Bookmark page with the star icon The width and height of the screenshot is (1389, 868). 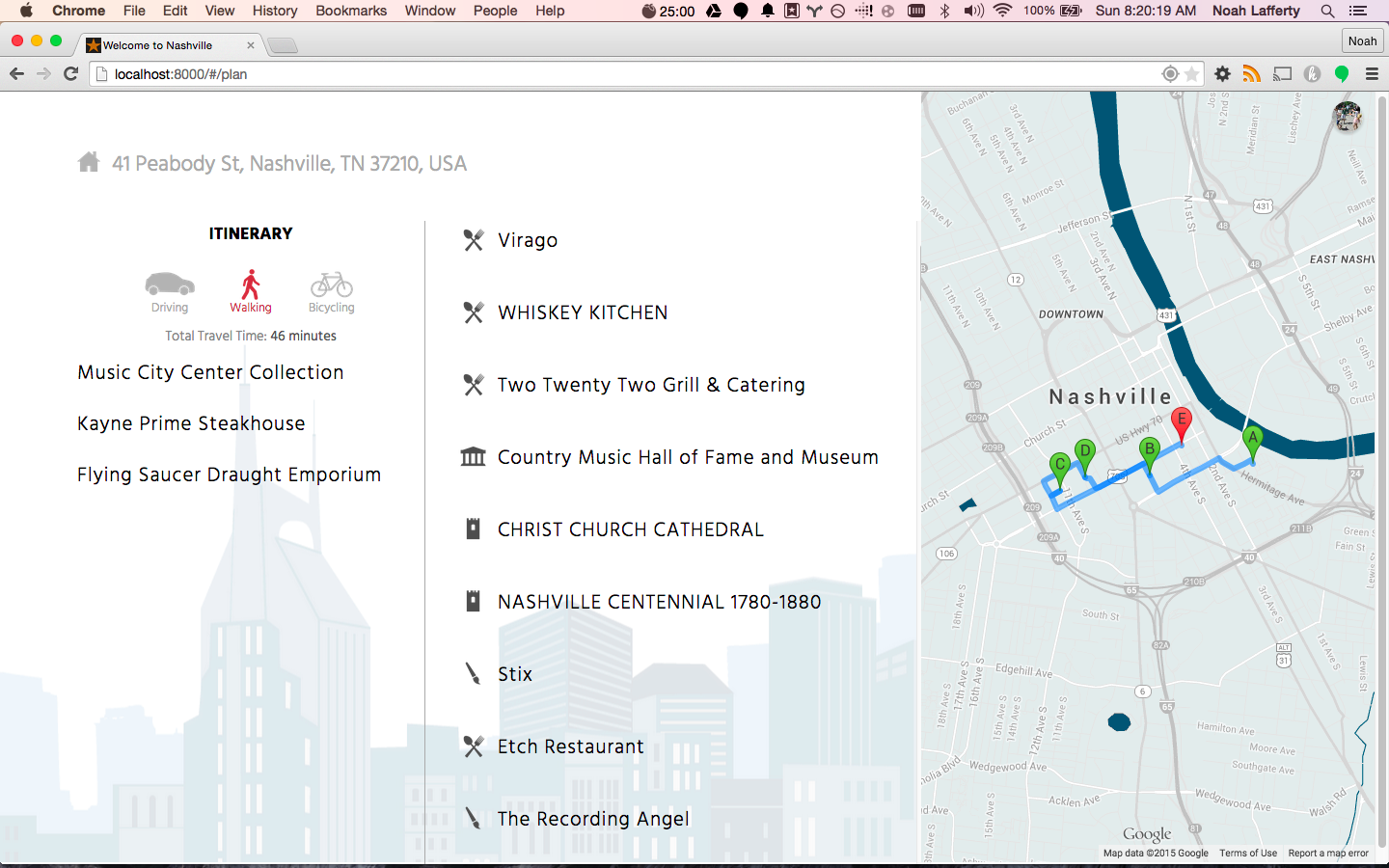point(1192,74)
